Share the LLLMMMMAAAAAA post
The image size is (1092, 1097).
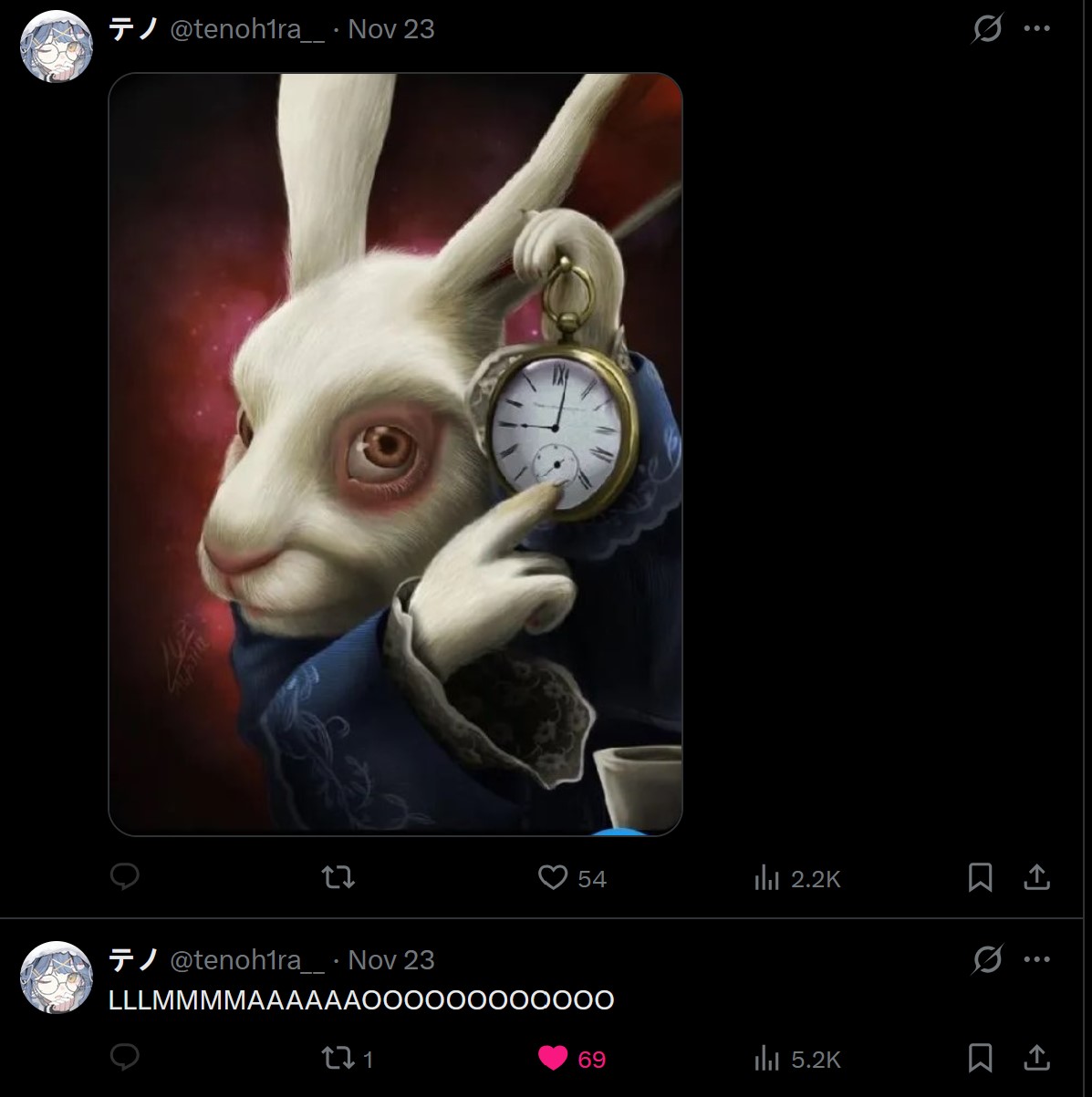1037,1058
